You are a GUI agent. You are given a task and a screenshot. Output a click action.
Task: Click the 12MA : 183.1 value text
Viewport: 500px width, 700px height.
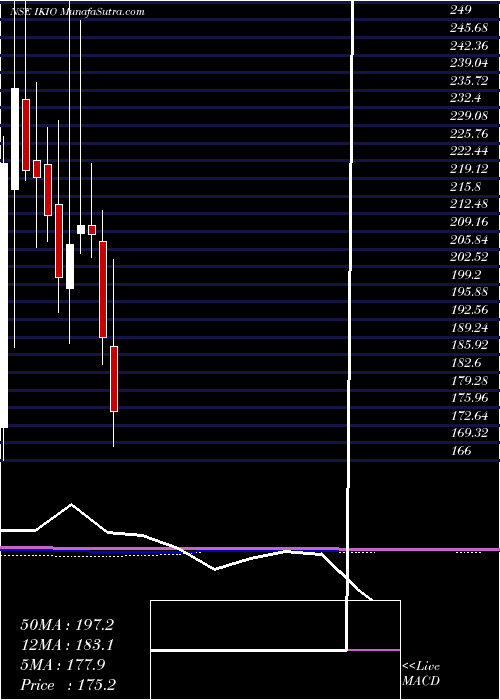pyautogui.click(x=67, y=645)
